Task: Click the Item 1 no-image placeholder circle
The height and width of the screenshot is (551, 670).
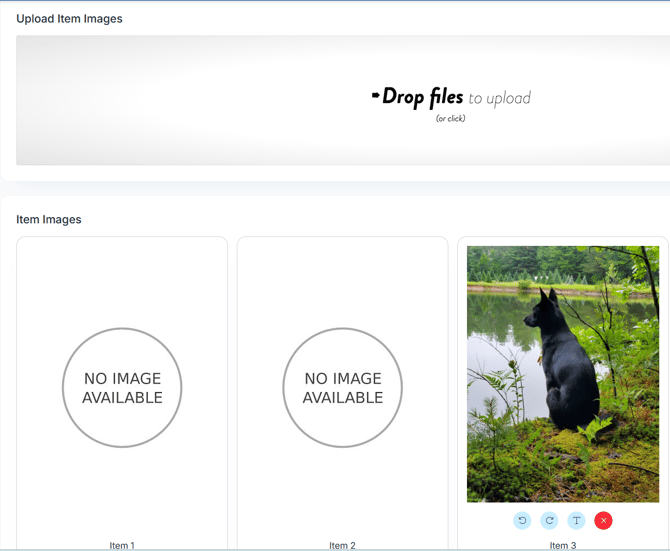Action: 122,387
